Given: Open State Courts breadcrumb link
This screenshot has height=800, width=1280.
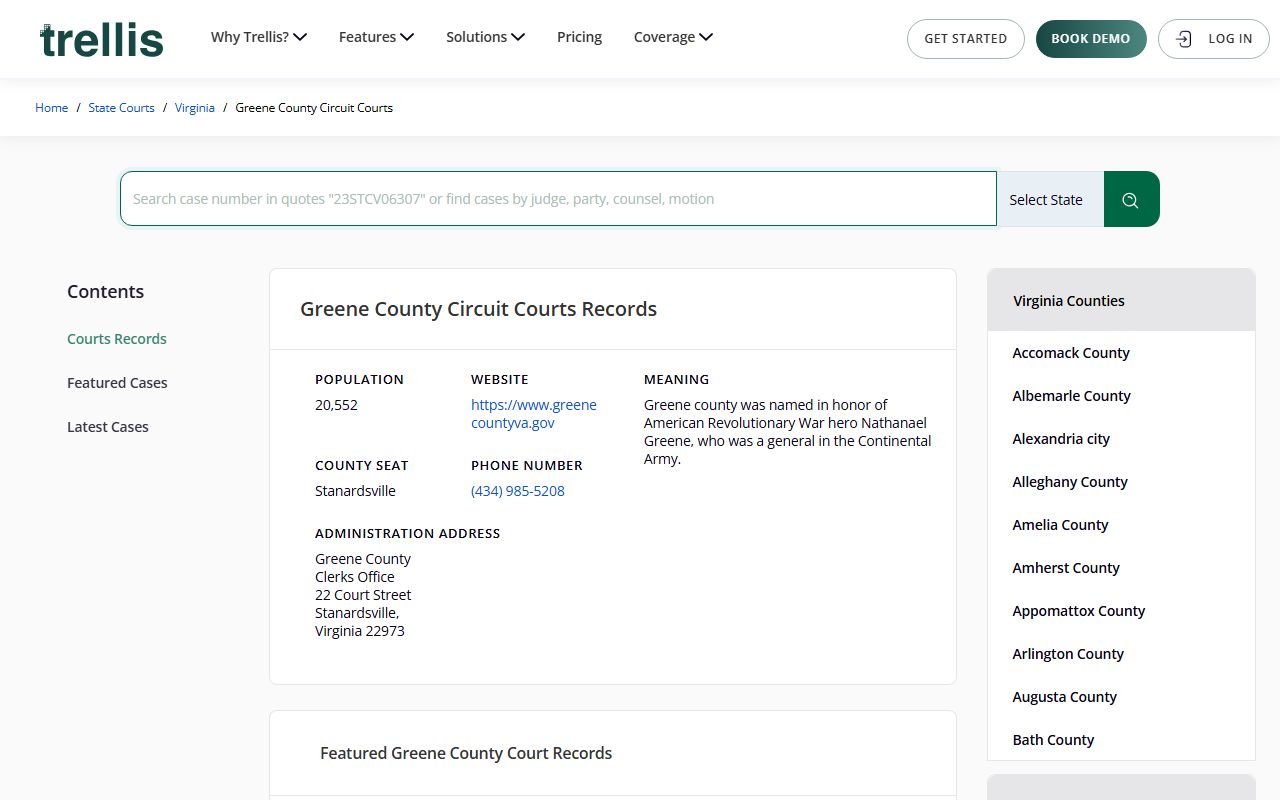Looking at the screenshot, I should point(121,108).
